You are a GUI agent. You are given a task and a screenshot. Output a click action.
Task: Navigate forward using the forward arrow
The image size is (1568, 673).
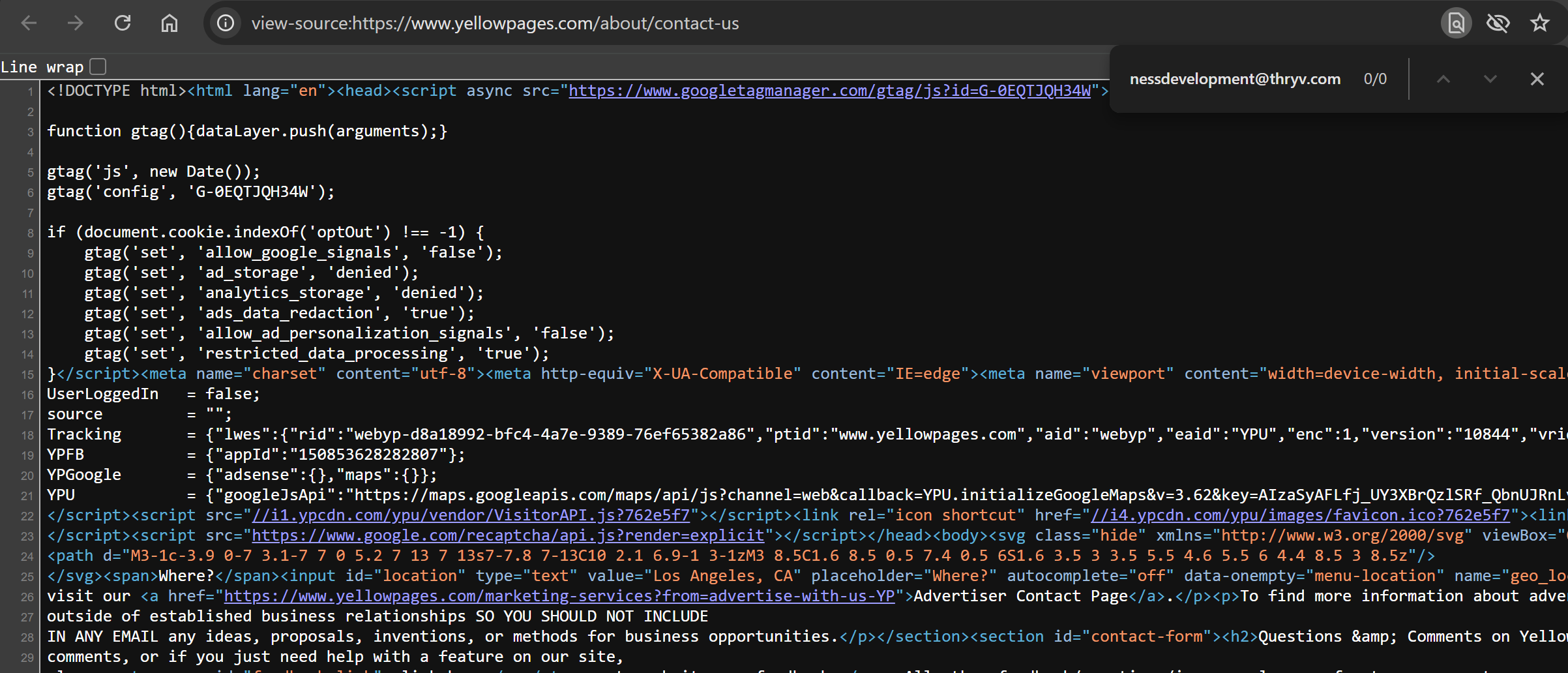76,23
